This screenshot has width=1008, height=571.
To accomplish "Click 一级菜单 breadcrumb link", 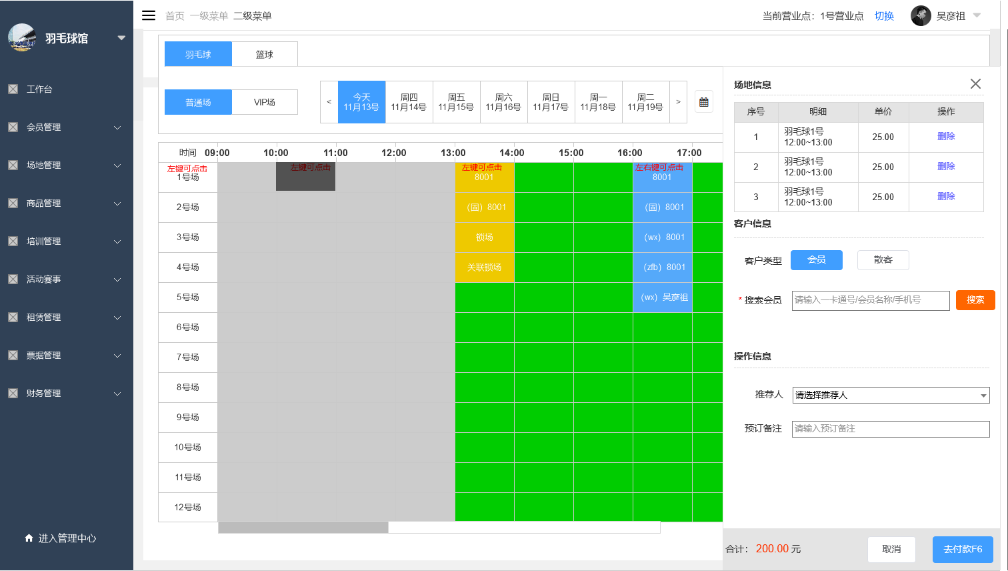I will point(209,16).
